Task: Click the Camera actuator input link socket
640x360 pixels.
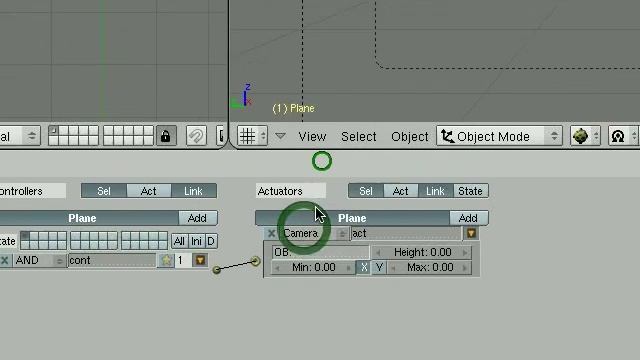Action: click(x=256, y=261)
